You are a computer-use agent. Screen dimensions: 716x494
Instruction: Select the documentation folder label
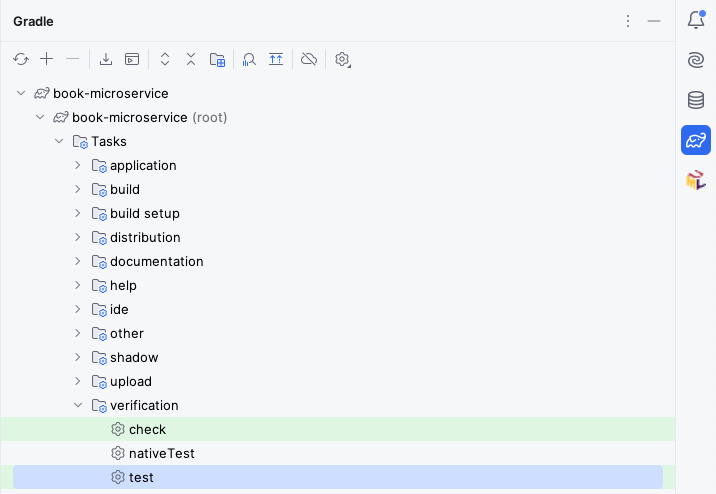157,262
